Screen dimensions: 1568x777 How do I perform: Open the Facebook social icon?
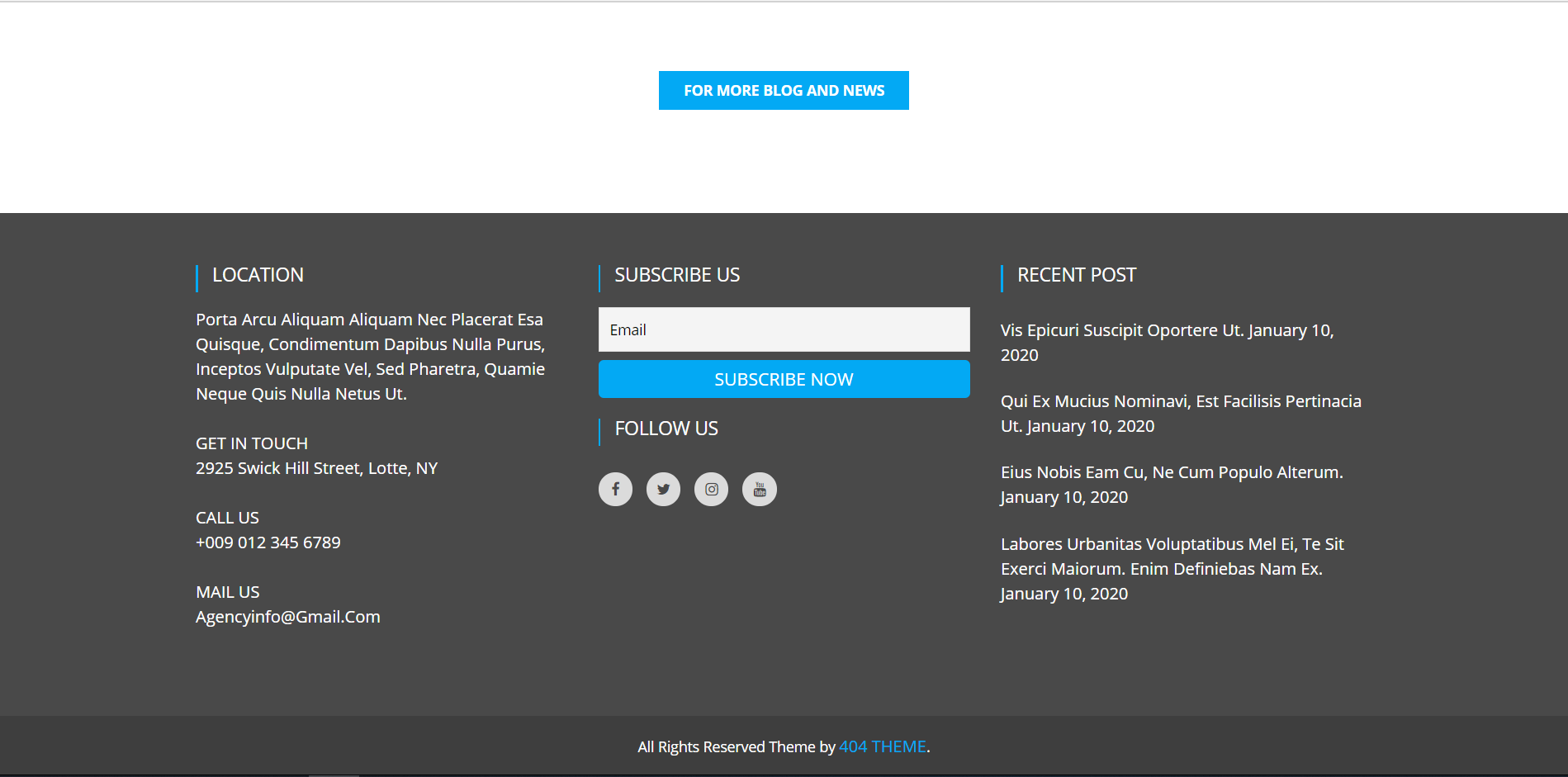pyautogui.click(x=615, y=489)
